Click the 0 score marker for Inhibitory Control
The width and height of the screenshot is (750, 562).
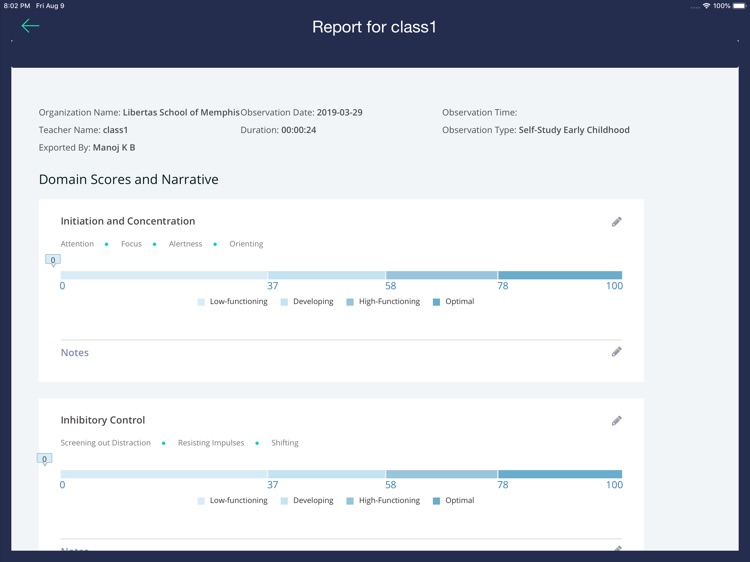click(44, 459)
